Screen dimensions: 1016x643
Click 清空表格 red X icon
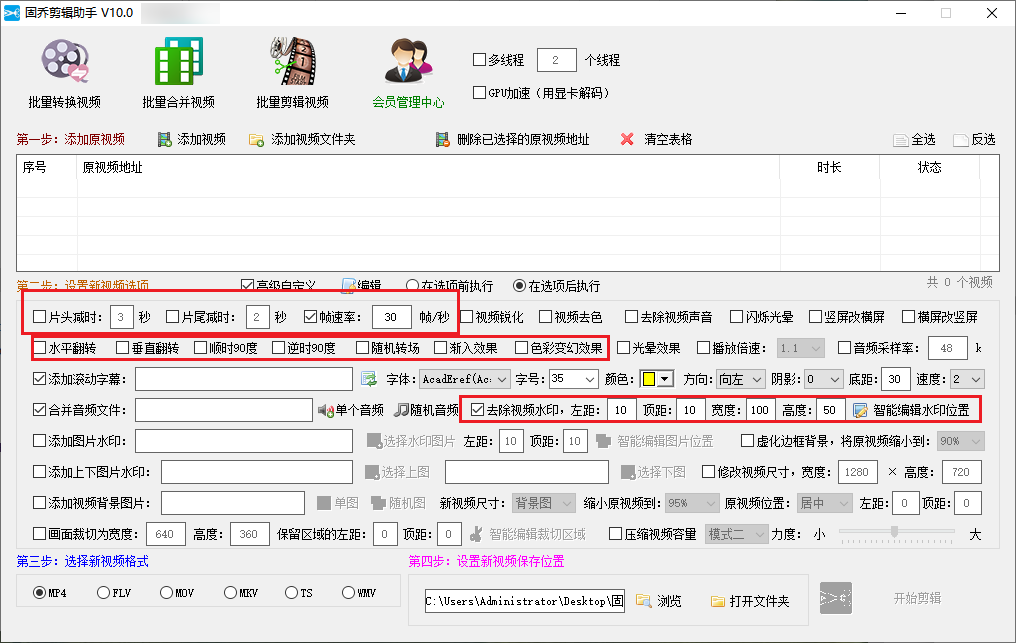pyautogui.click(x=627, y=139)
